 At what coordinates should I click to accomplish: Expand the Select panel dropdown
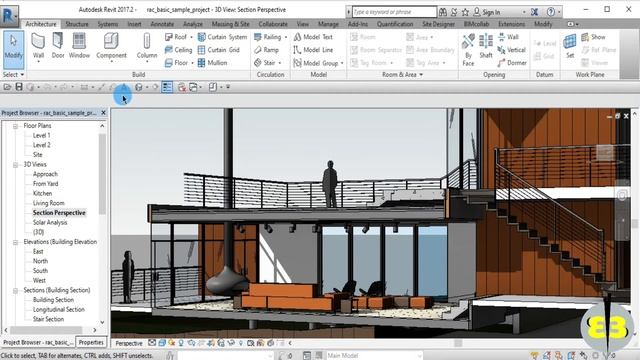(x=13, y=75)
